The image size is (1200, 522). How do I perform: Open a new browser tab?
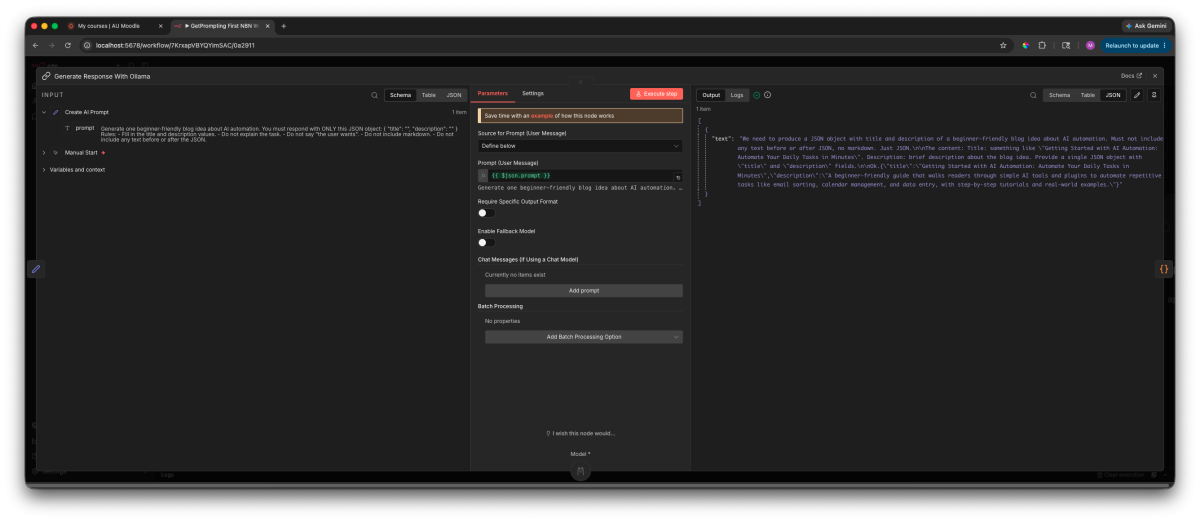283,26
